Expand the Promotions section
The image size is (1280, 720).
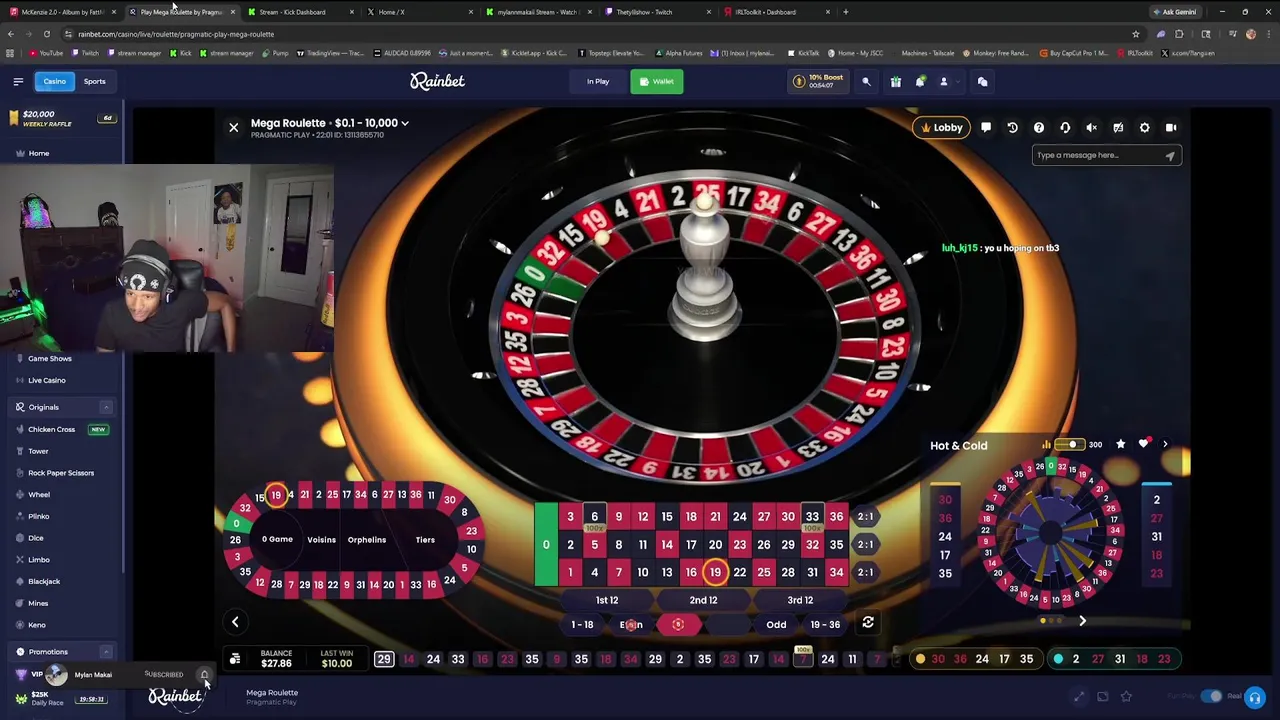click(106, 652)
